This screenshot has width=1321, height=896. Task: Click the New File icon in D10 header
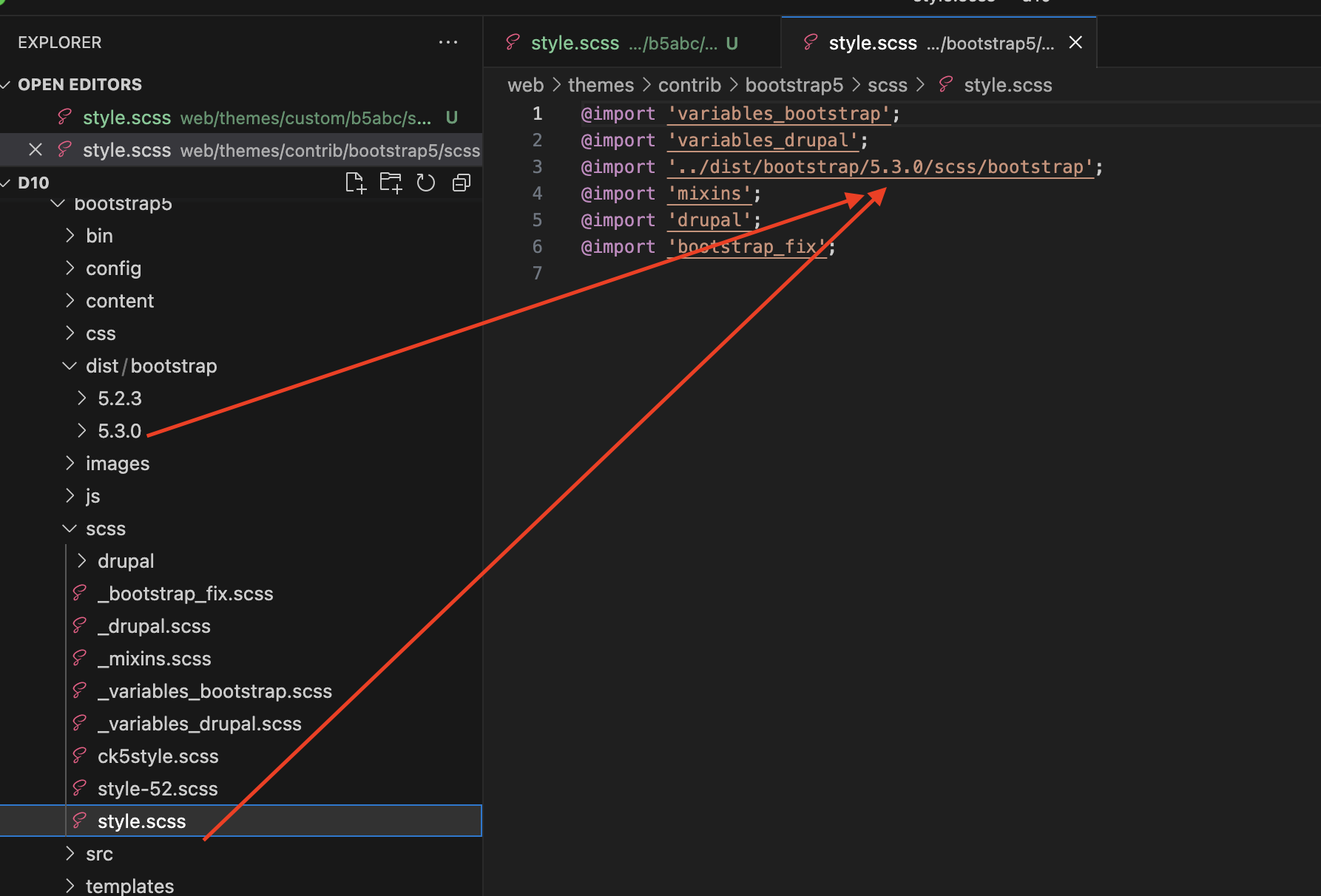pos(355,183)
